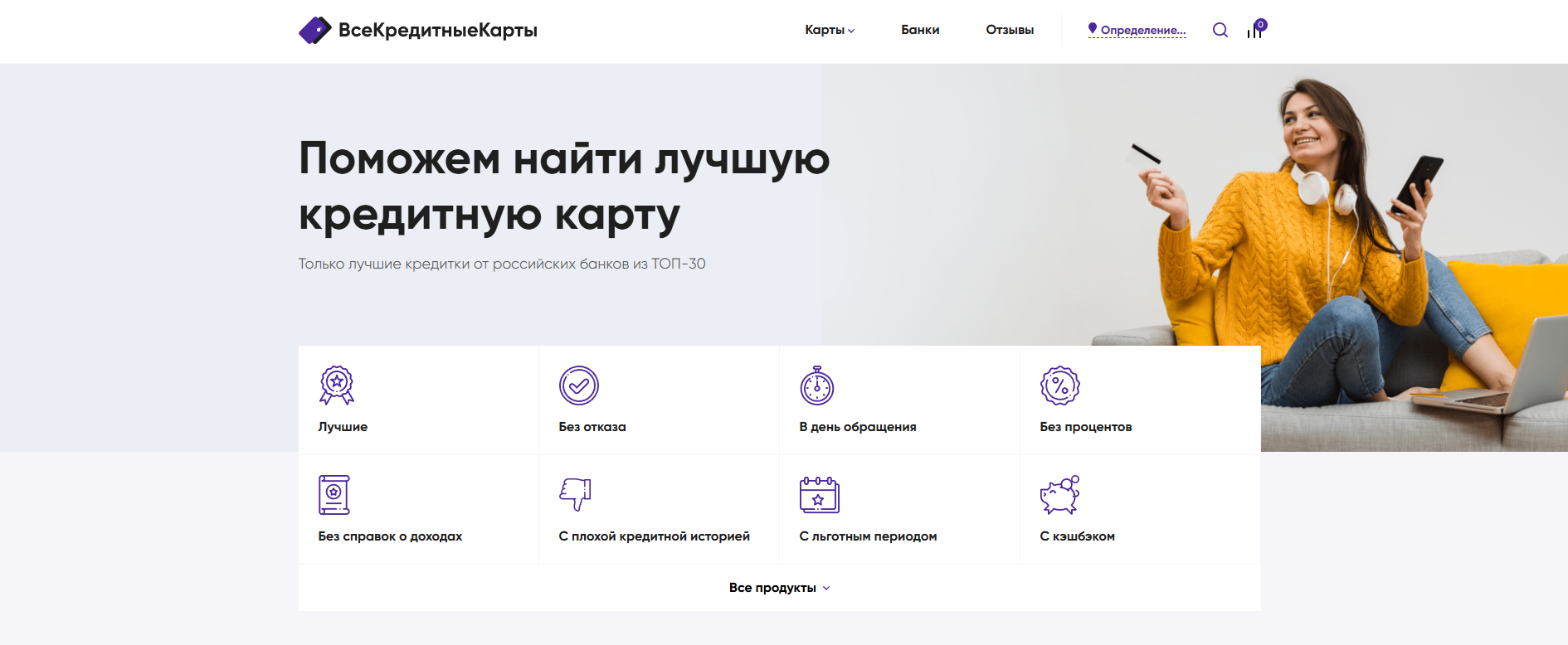Click the location pin icon in header
Viewport: 1568px width, 645px height.
click(x=1093, y=28)
